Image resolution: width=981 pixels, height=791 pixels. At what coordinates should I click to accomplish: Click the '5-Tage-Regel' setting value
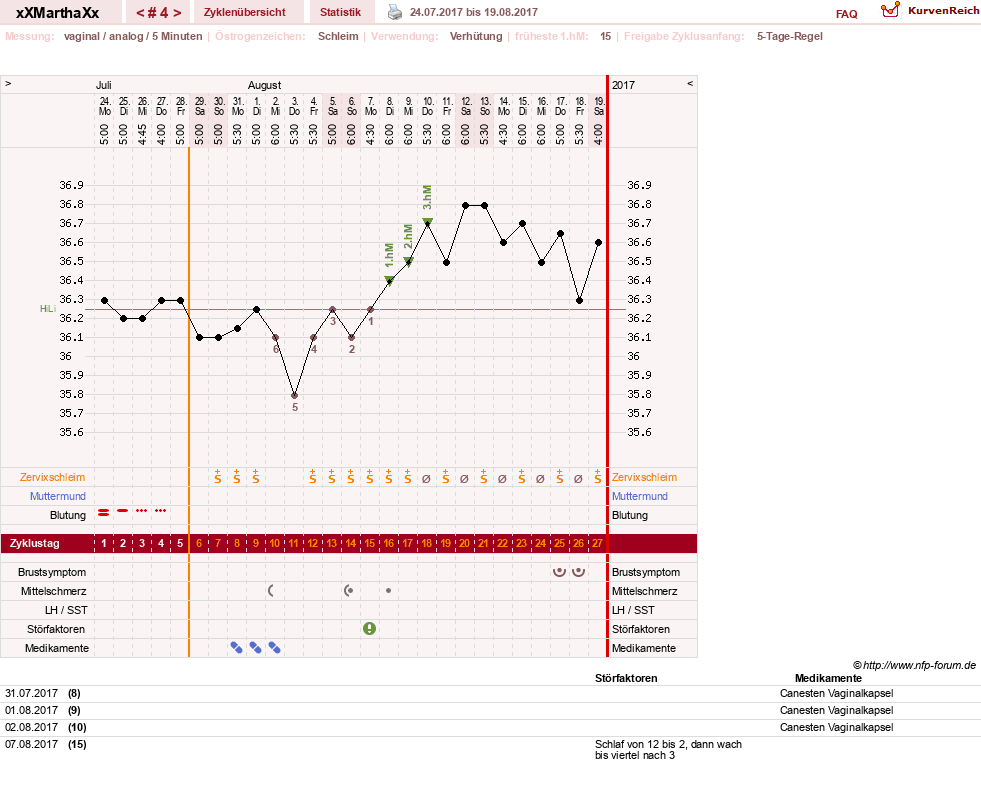click(x=790, y=36)
